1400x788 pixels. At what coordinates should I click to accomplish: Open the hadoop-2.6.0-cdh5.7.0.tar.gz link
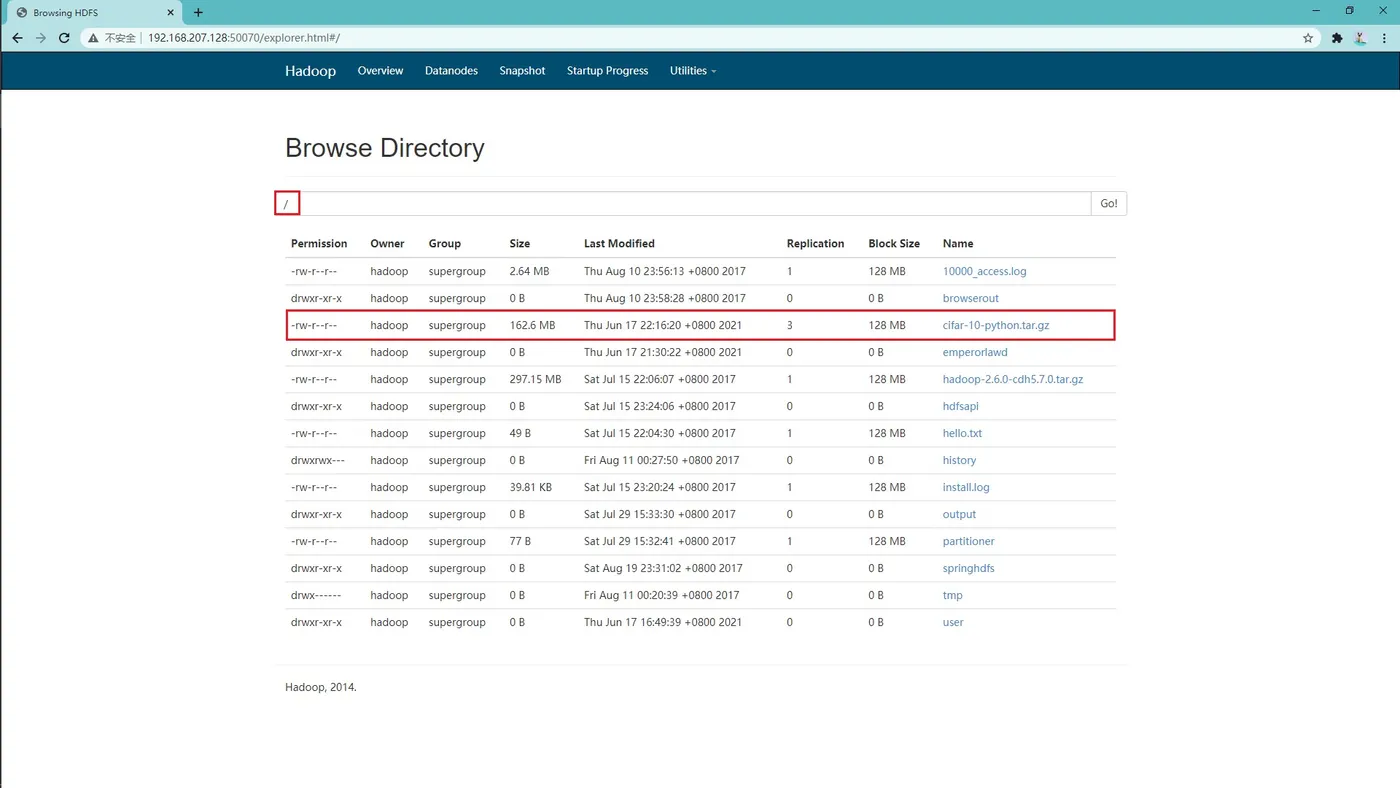point(1013,379)
